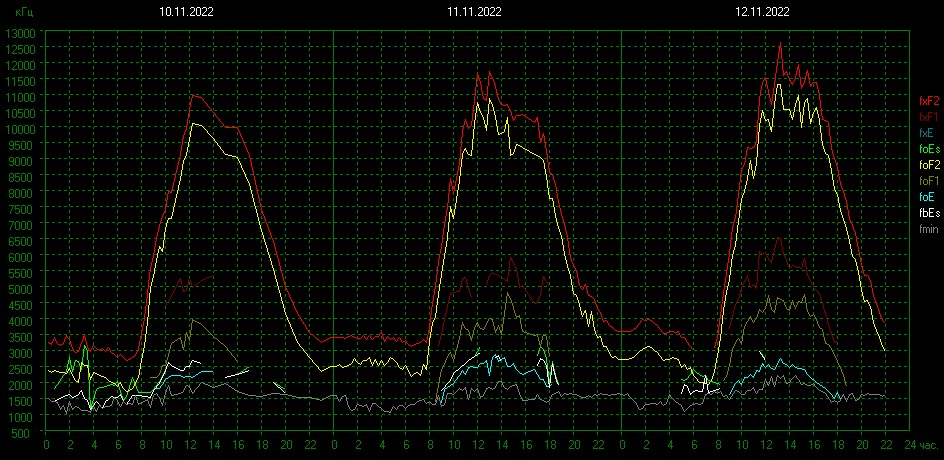The image size is (944, 460).
Task: Select the fxF1 legend entry
Action: [x=928, y=117]
